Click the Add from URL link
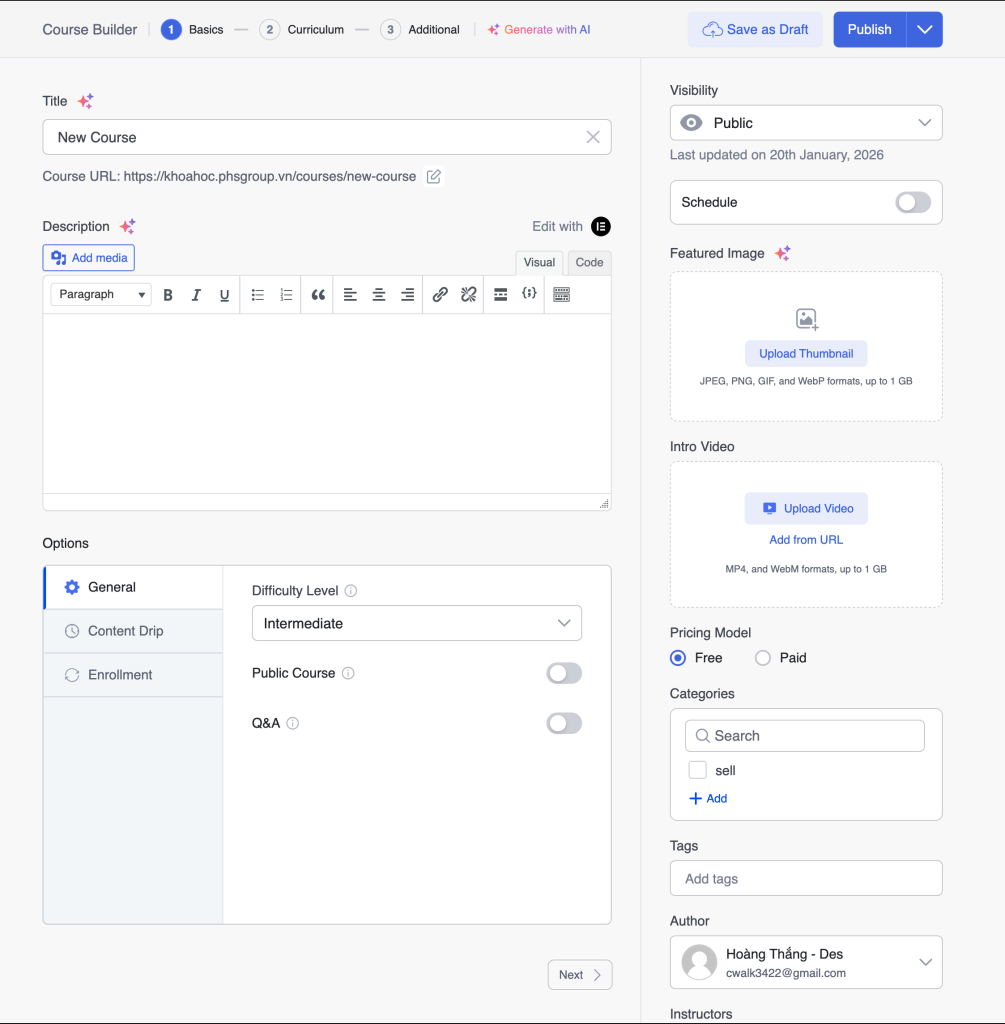This screenshot has height=1024, width=1005. click(x=806, y=540)
